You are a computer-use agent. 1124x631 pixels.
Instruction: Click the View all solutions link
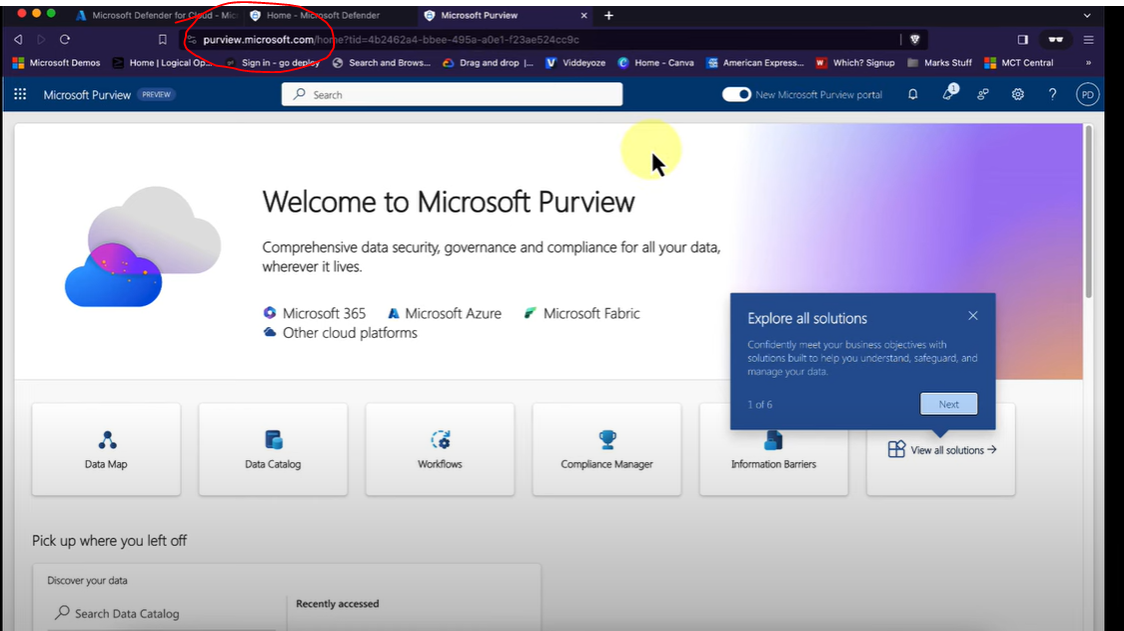(942, 450)
